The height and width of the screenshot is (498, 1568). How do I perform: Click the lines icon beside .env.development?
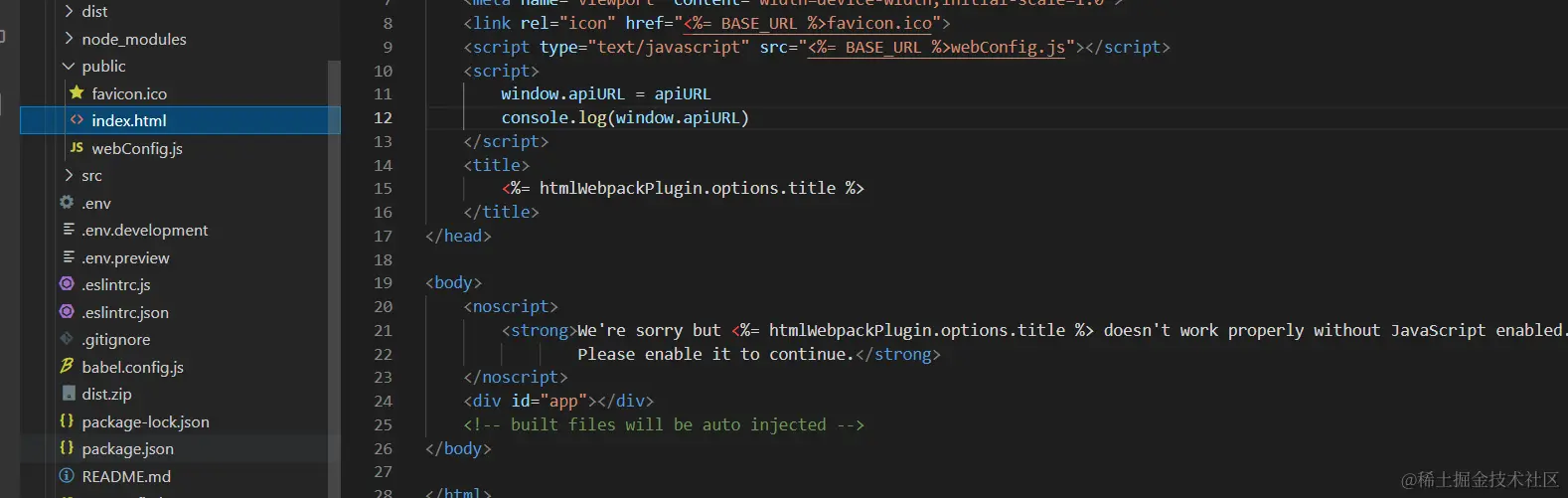click(69, 230)
